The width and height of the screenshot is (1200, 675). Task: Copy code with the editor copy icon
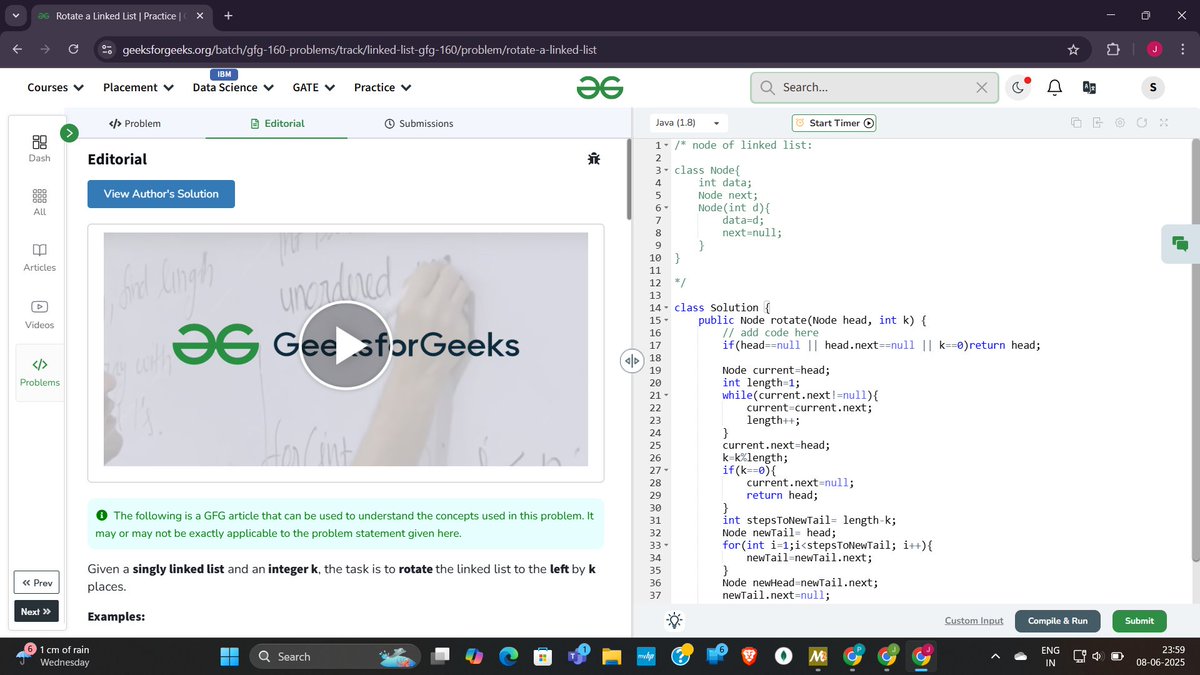[x=1076, y=123]
